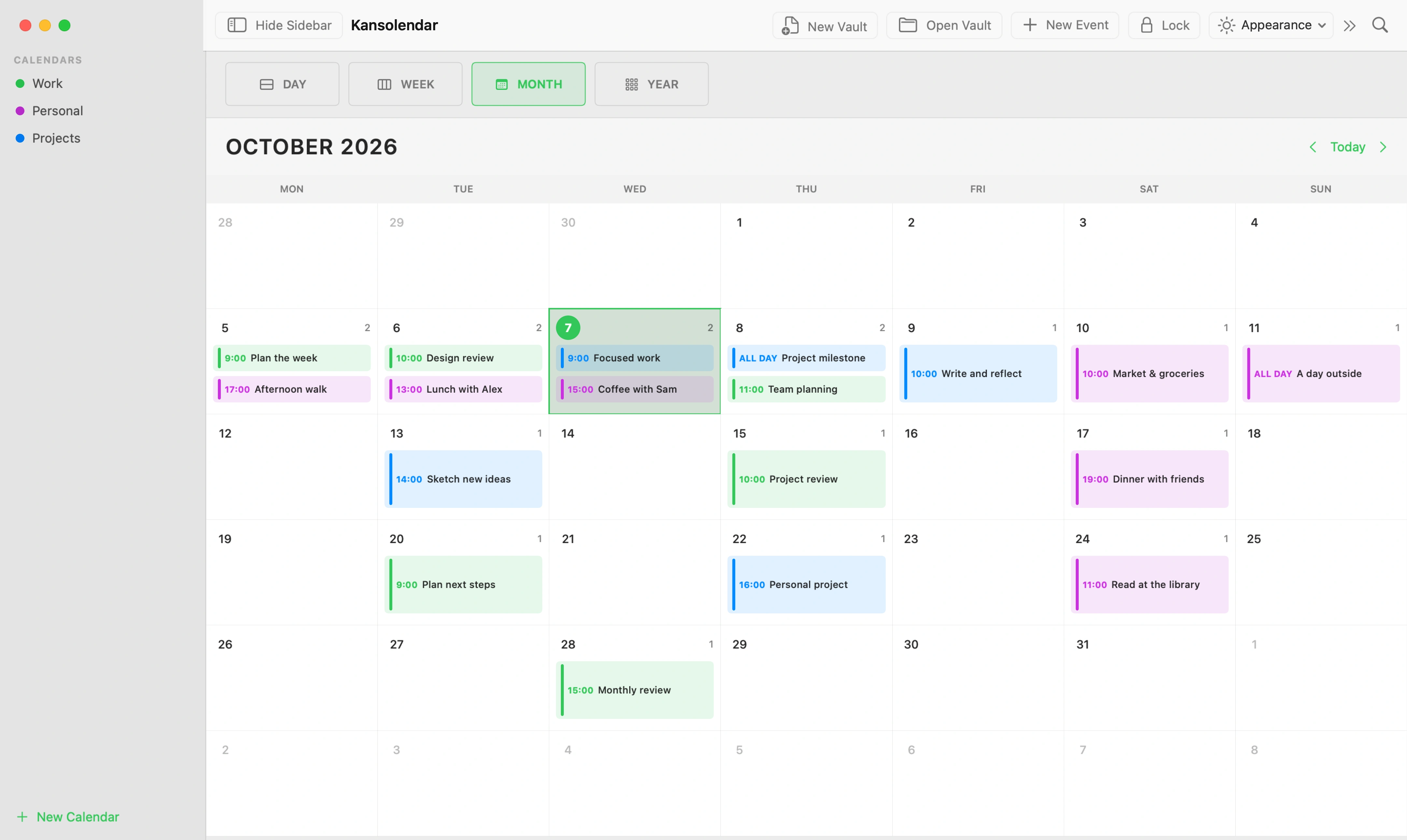
Task: Click the blue Projects color dot
Action: pos(20,138)
